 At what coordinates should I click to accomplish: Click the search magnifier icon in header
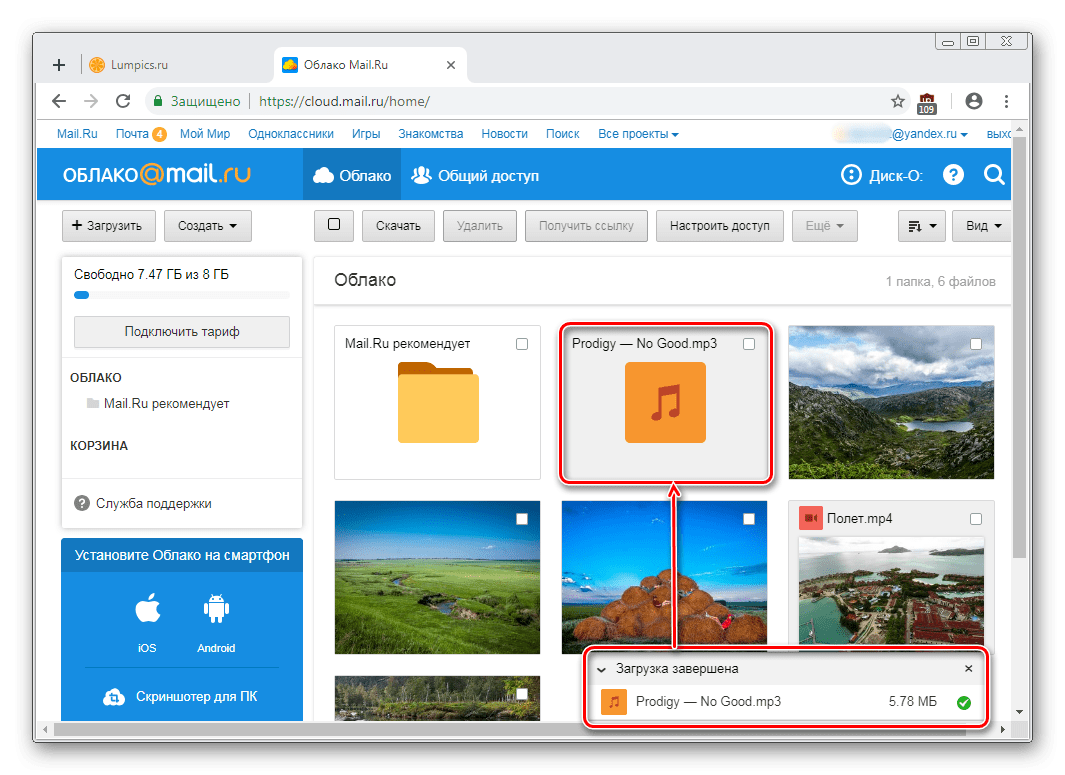click(x=994, y=175)
